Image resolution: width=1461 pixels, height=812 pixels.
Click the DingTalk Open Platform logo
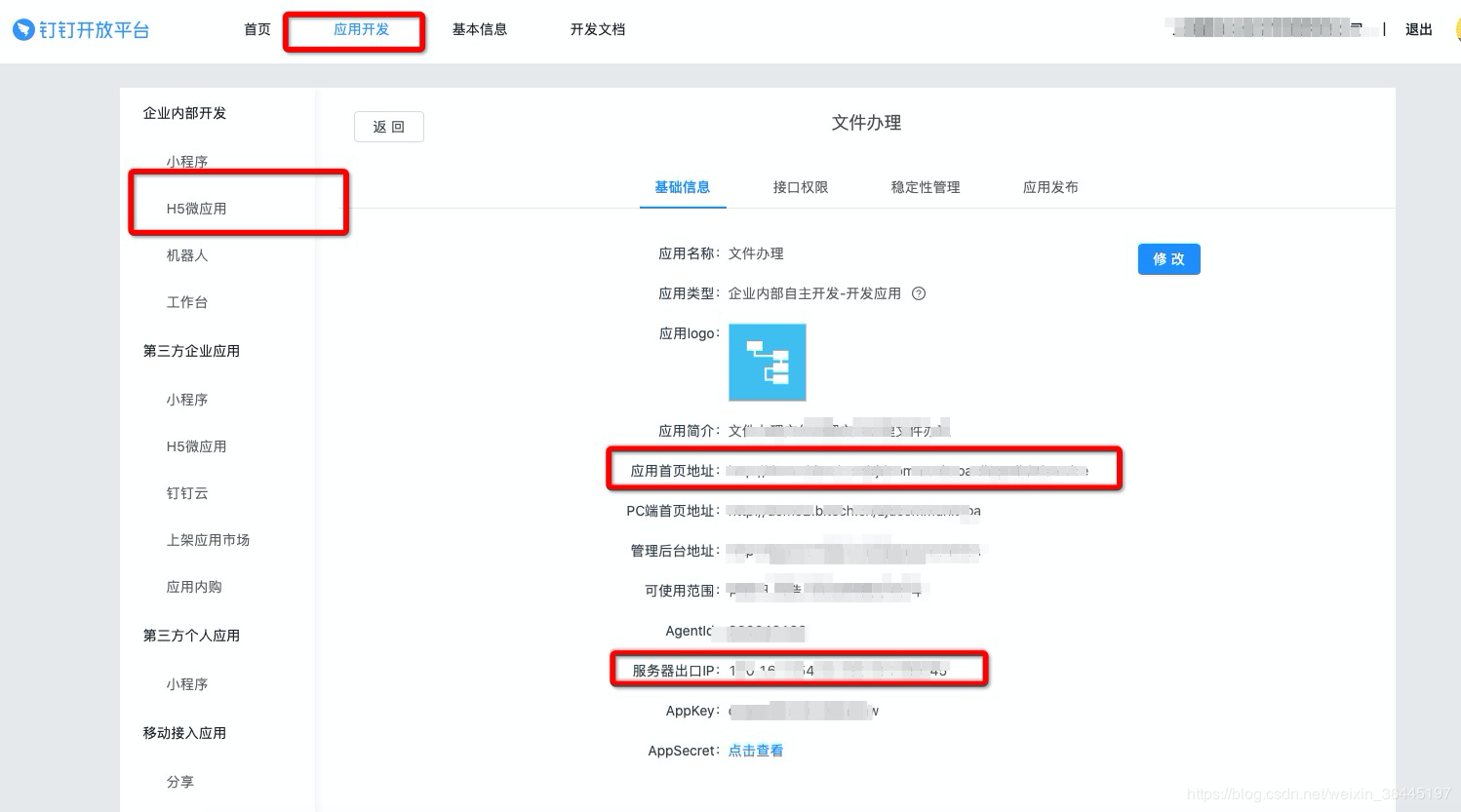(x=81, y=30)
